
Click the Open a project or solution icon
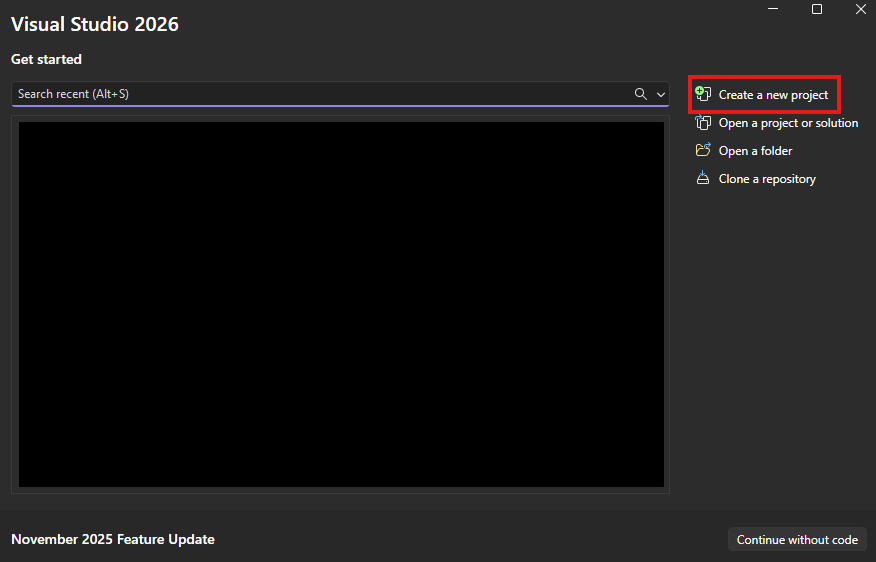pyautogui.click(x=703, y=123)
